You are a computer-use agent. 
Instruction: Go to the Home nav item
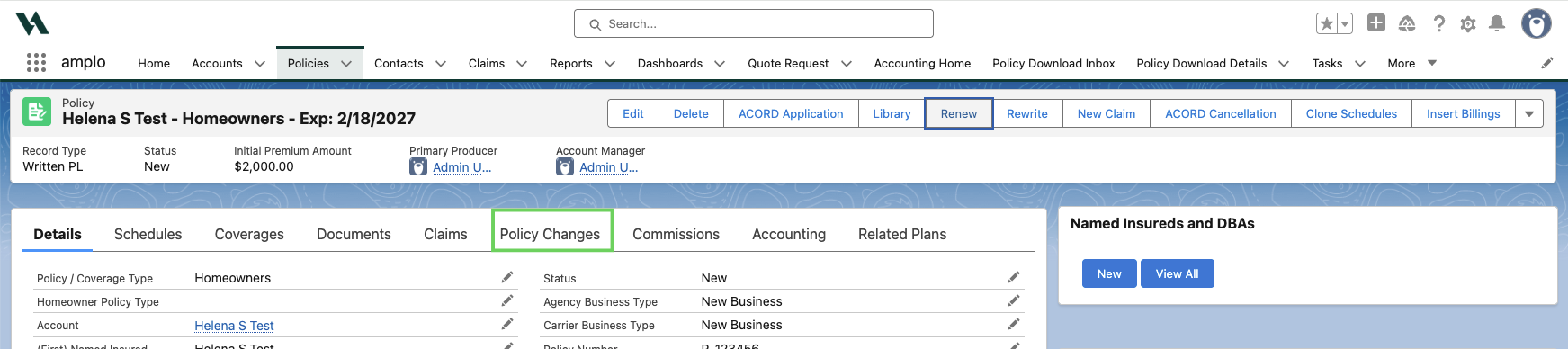click(154, 63)
